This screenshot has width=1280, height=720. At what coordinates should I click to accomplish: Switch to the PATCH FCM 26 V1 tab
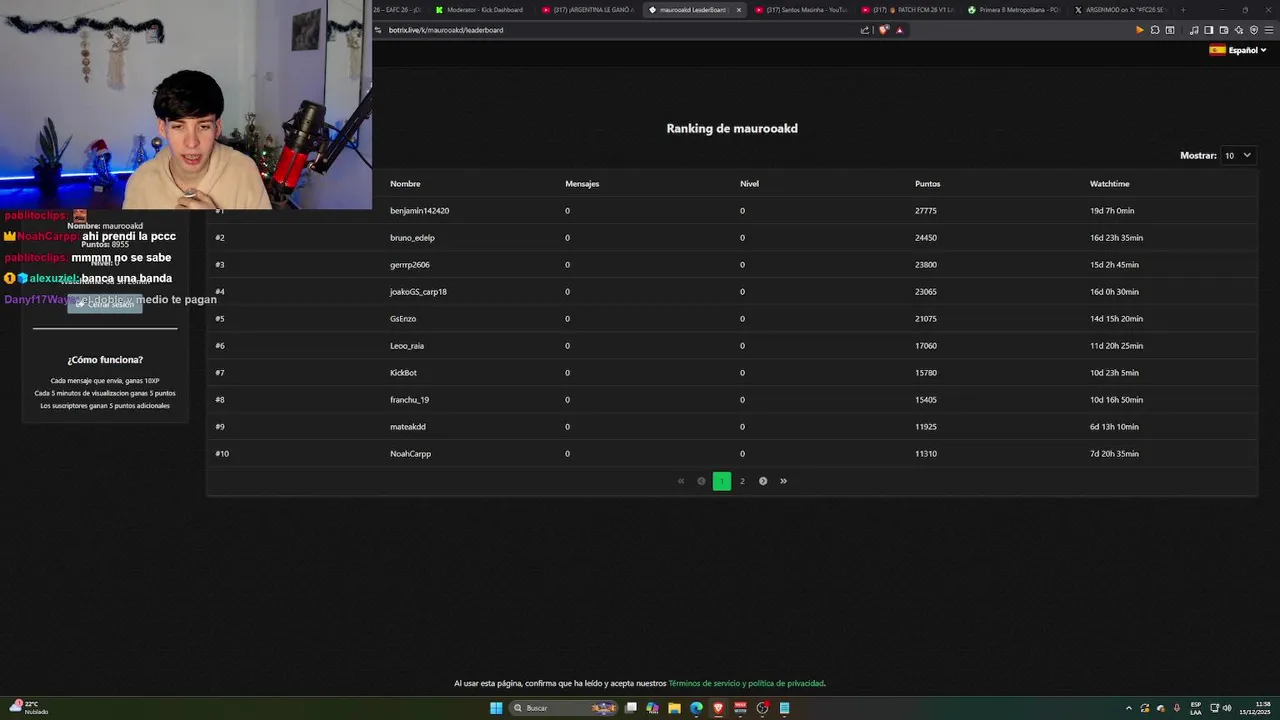(x=908, y=10)
